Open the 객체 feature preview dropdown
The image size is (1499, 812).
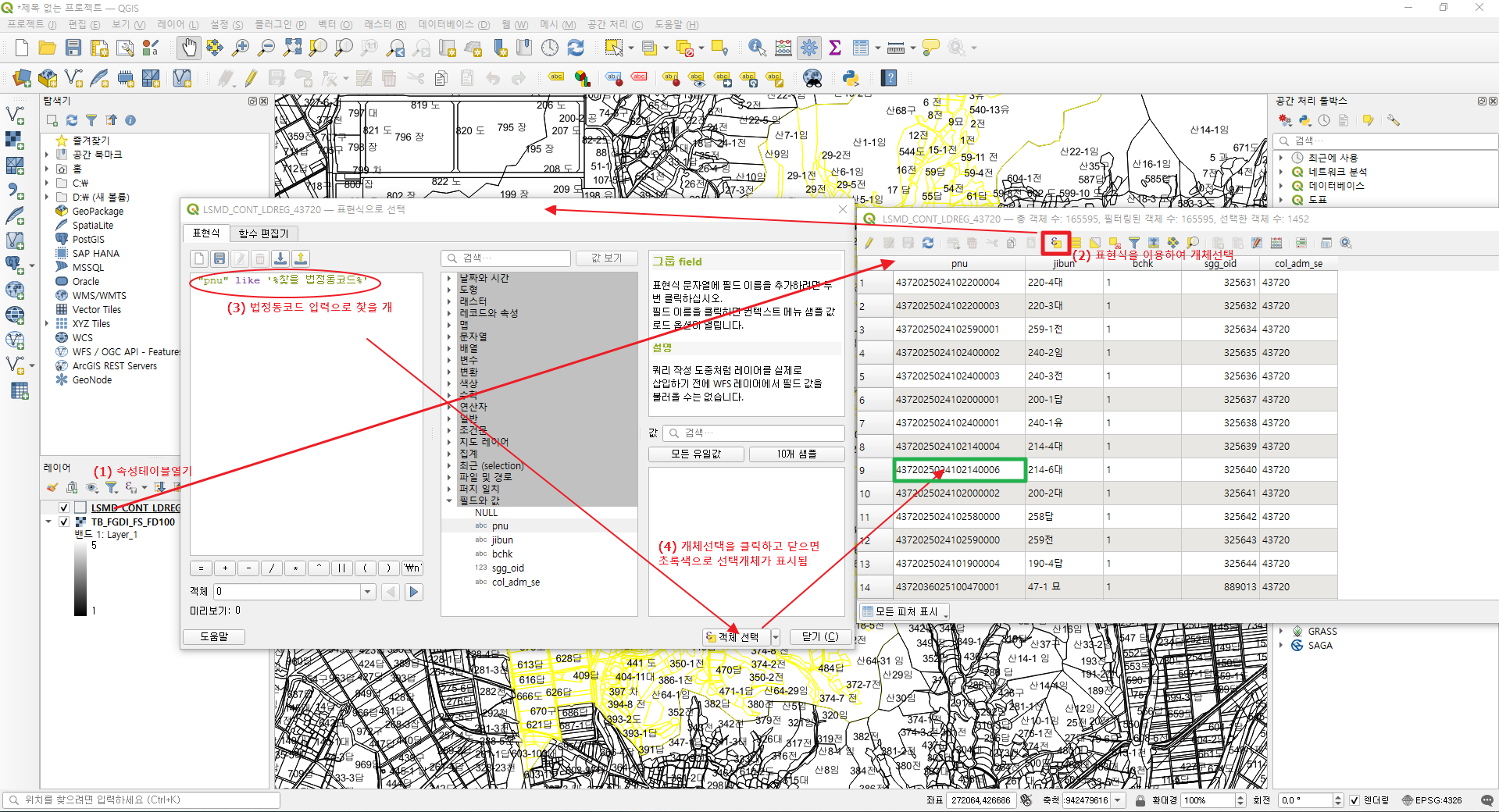368,592
